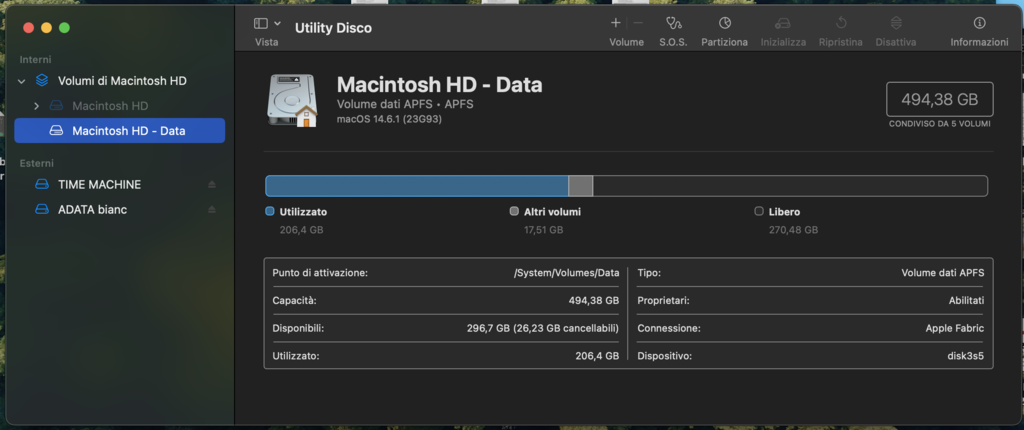
Task: Click the /System/Volumes/Data mount point value
Action: (566, 273)
